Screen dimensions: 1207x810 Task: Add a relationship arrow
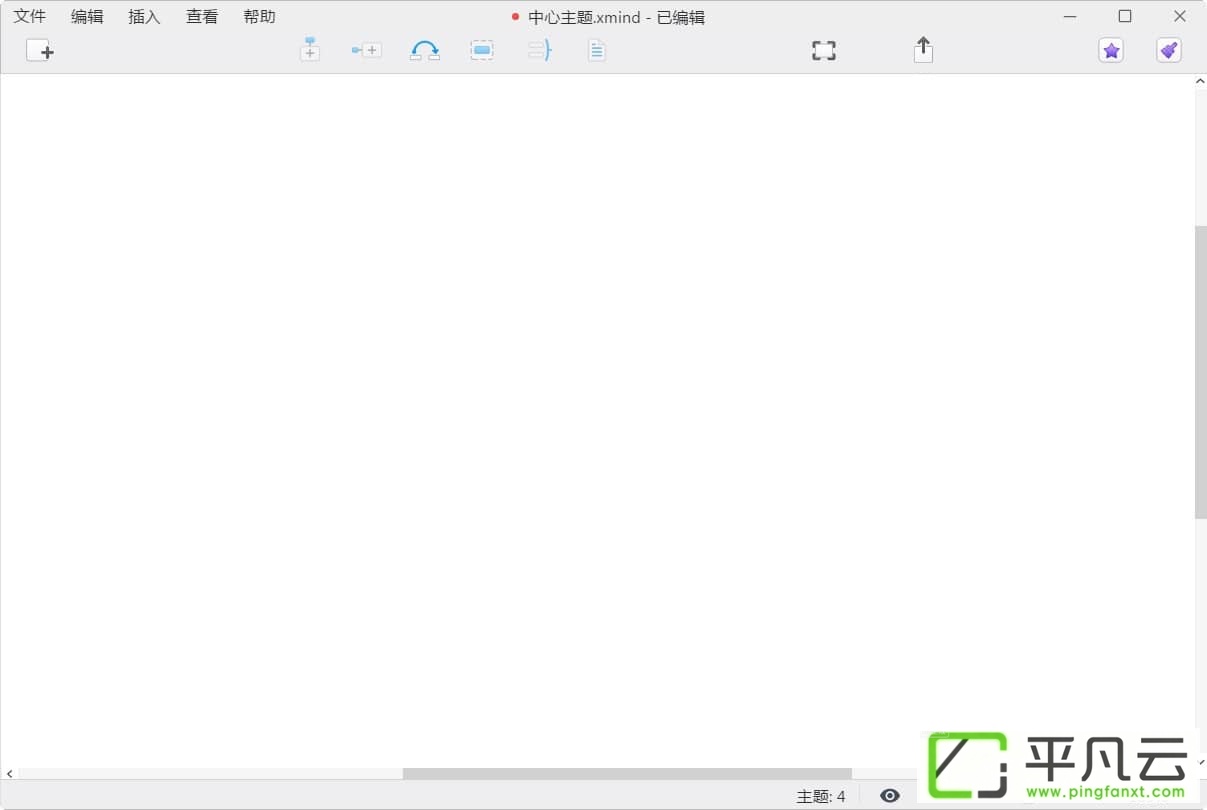425,50
